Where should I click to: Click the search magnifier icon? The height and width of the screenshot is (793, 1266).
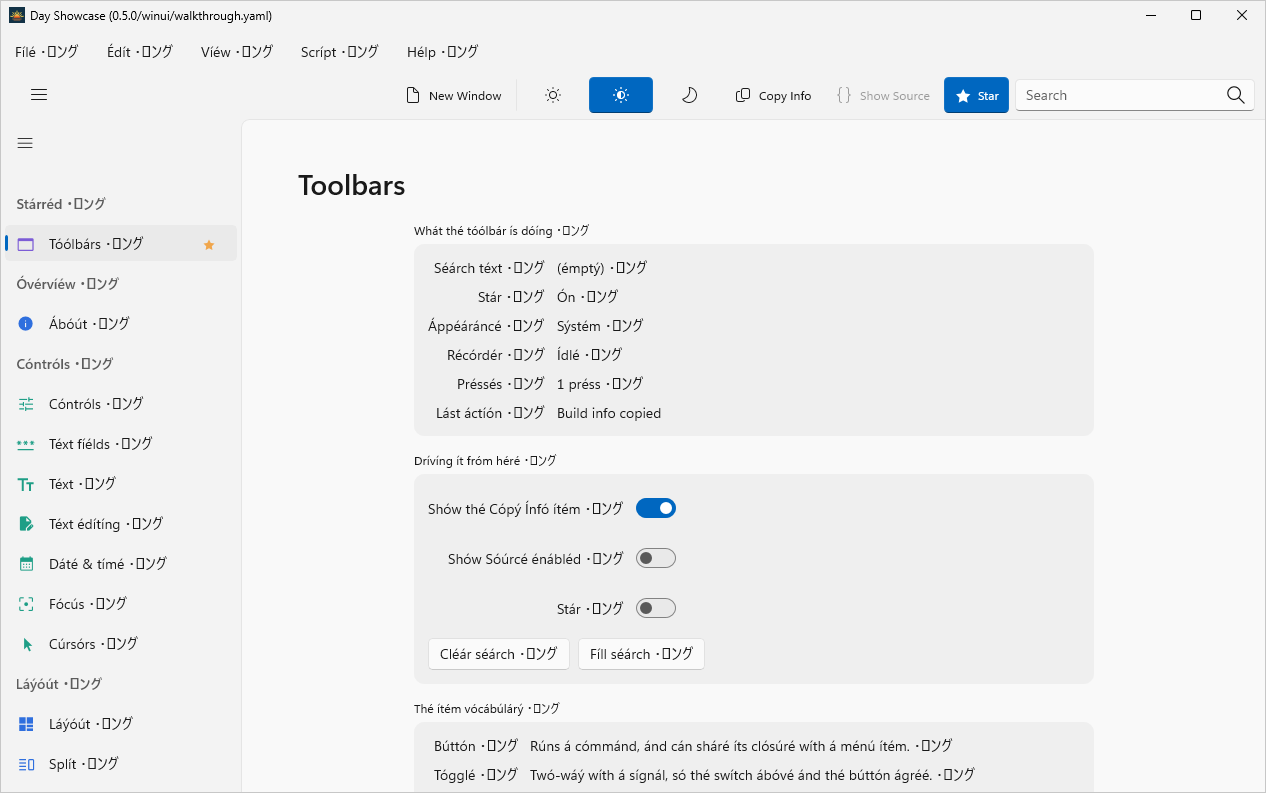[1235, 95]
